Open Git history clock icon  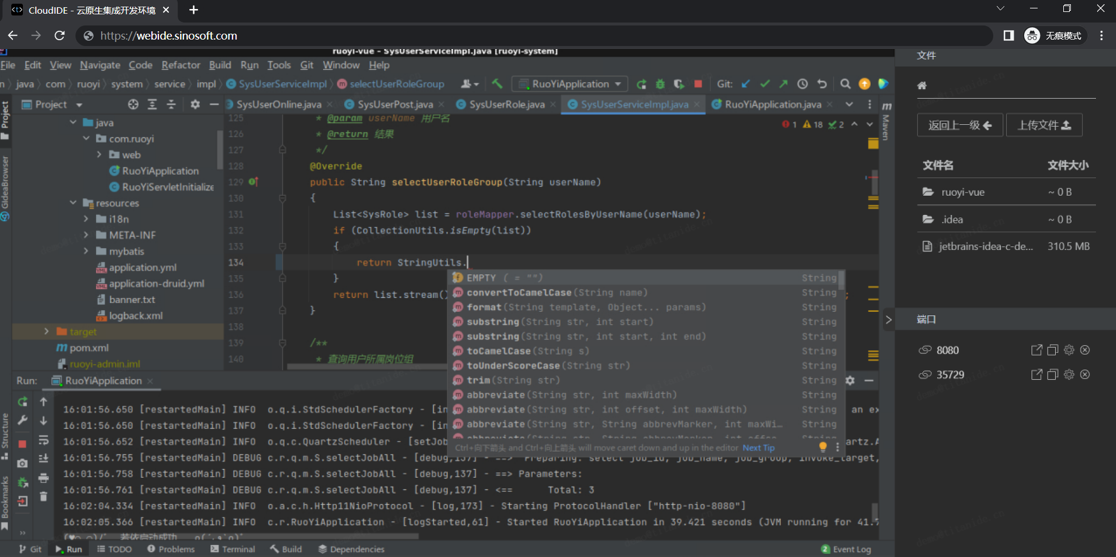[802, 84]
